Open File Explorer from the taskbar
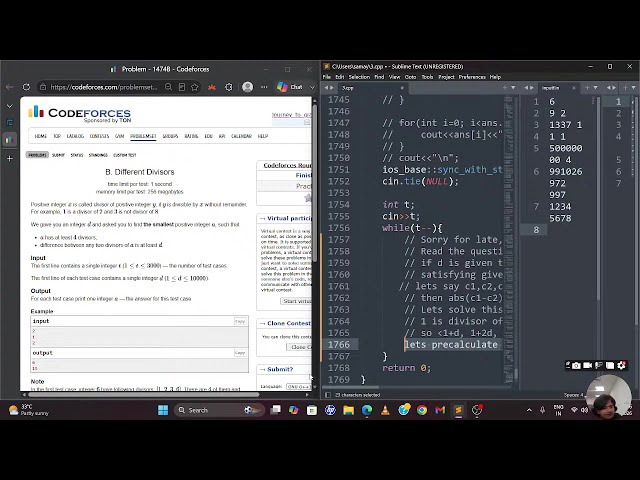The image size is (640, 480). [349, 410]
